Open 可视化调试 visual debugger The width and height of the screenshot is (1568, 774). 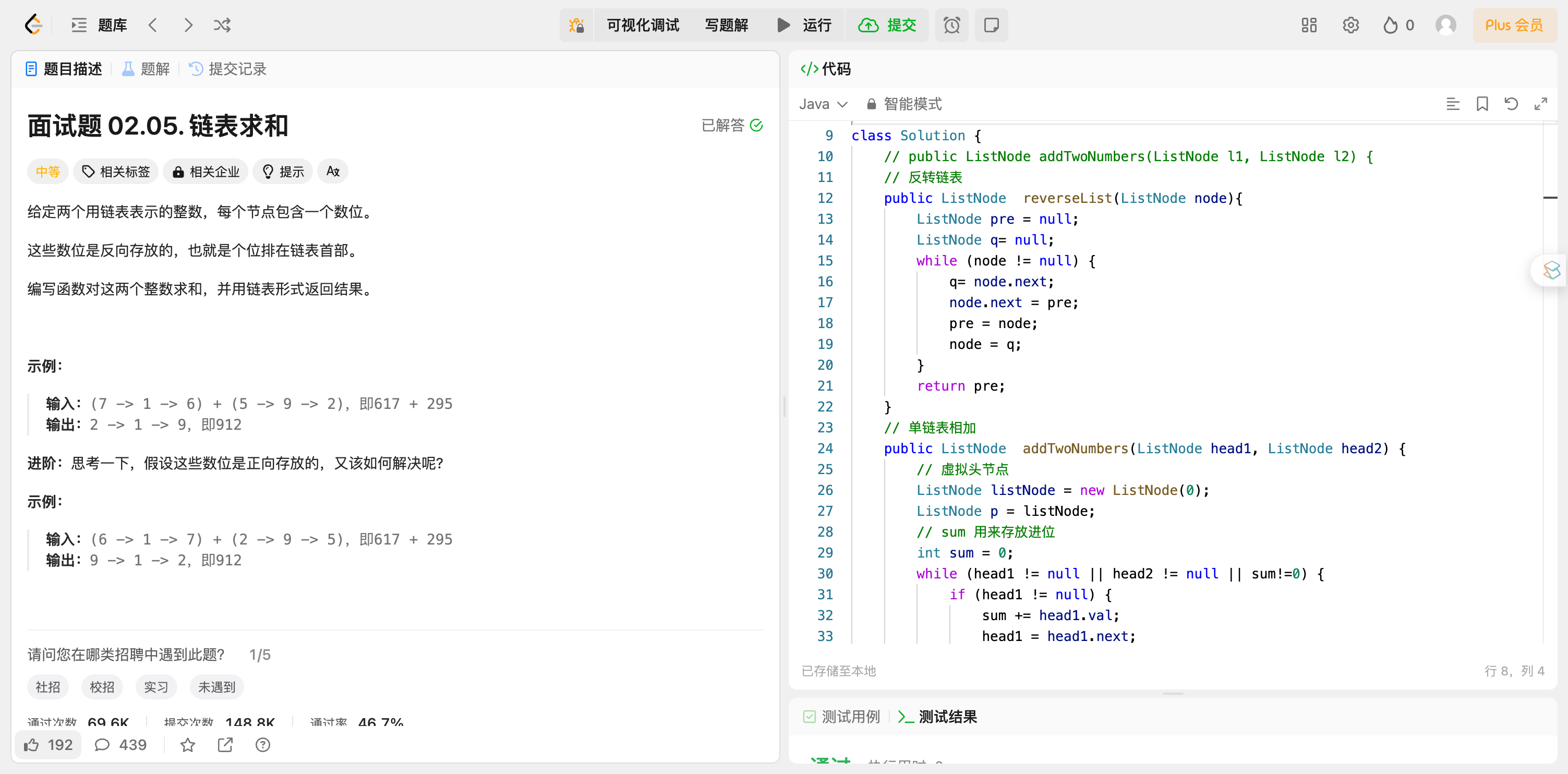(x=643, y=25)
